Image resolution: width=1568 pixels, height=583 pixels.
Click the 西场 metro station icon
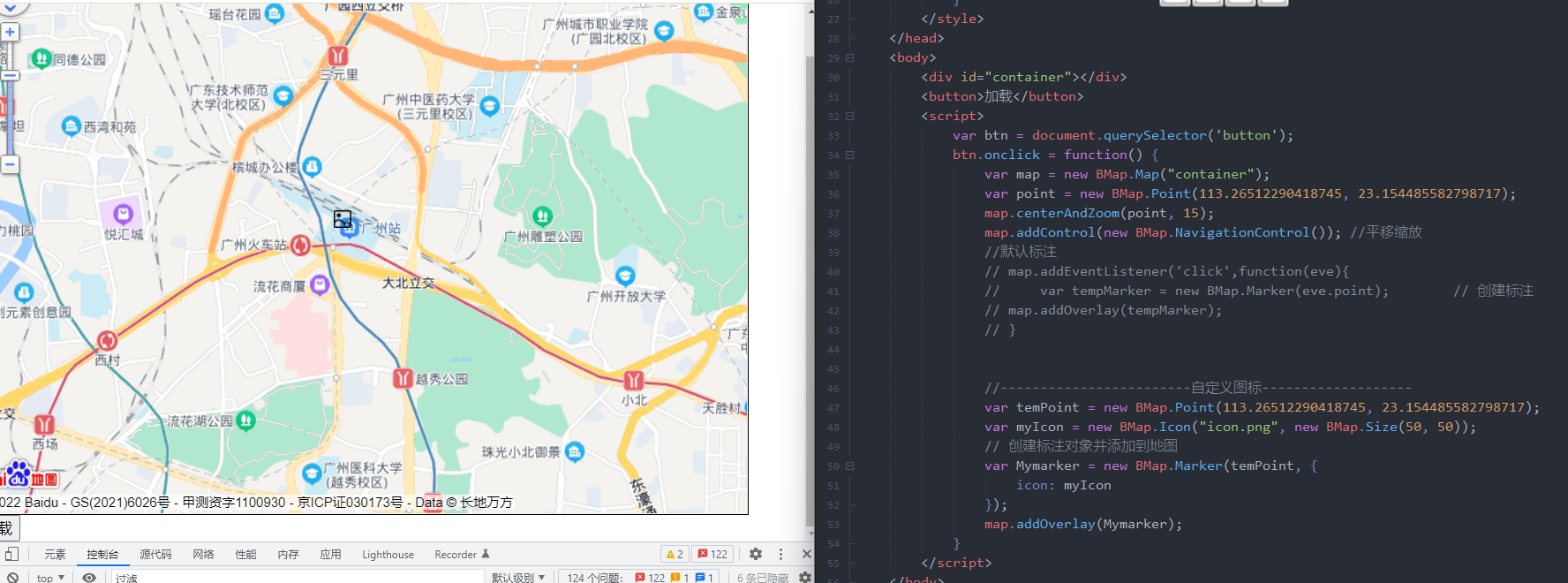coord(44,424)
